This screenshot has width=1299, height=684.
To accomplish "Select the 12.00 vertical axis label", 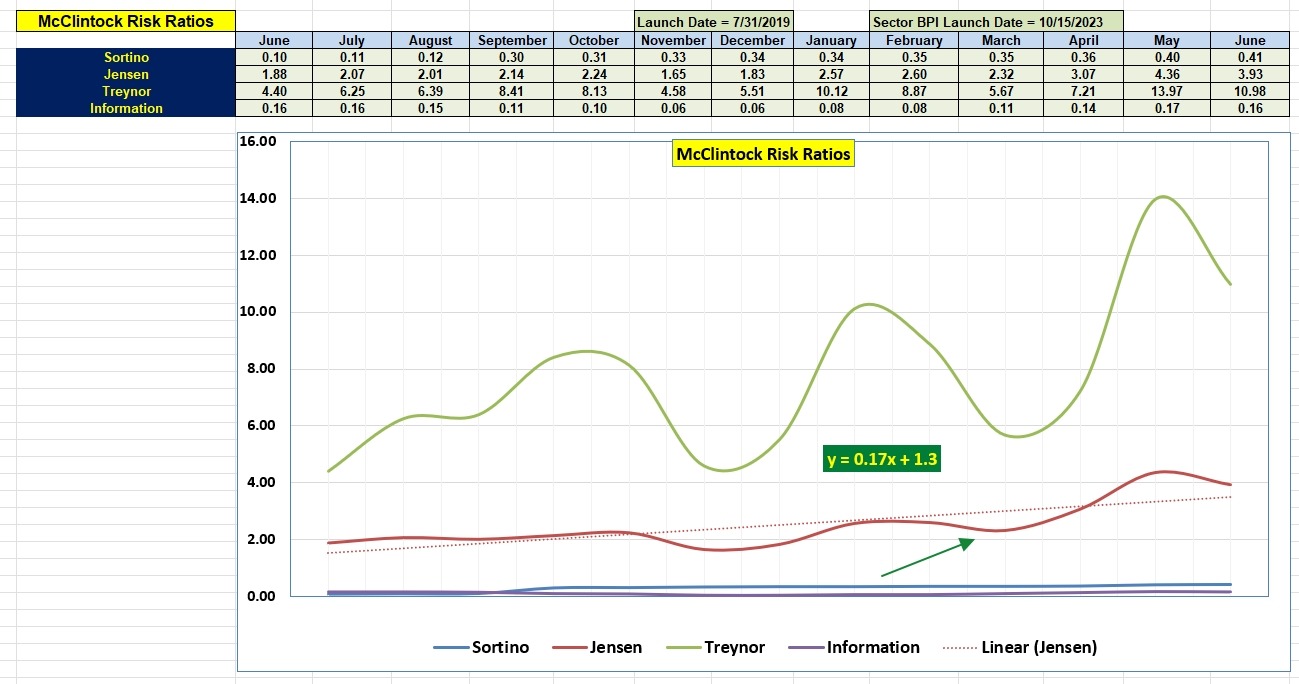I will pyautogui.click(x=258, y=255).
